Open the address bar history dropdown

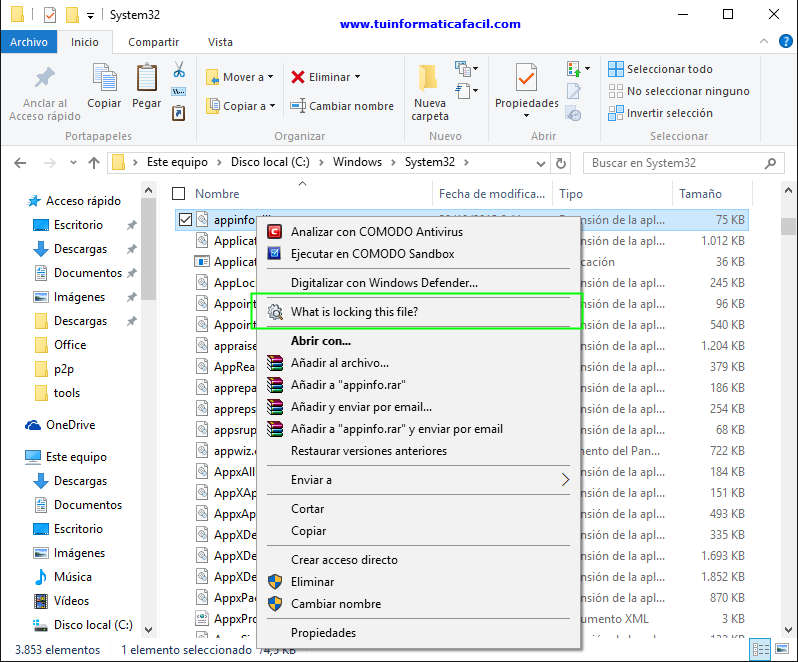[x=540, y=163]
